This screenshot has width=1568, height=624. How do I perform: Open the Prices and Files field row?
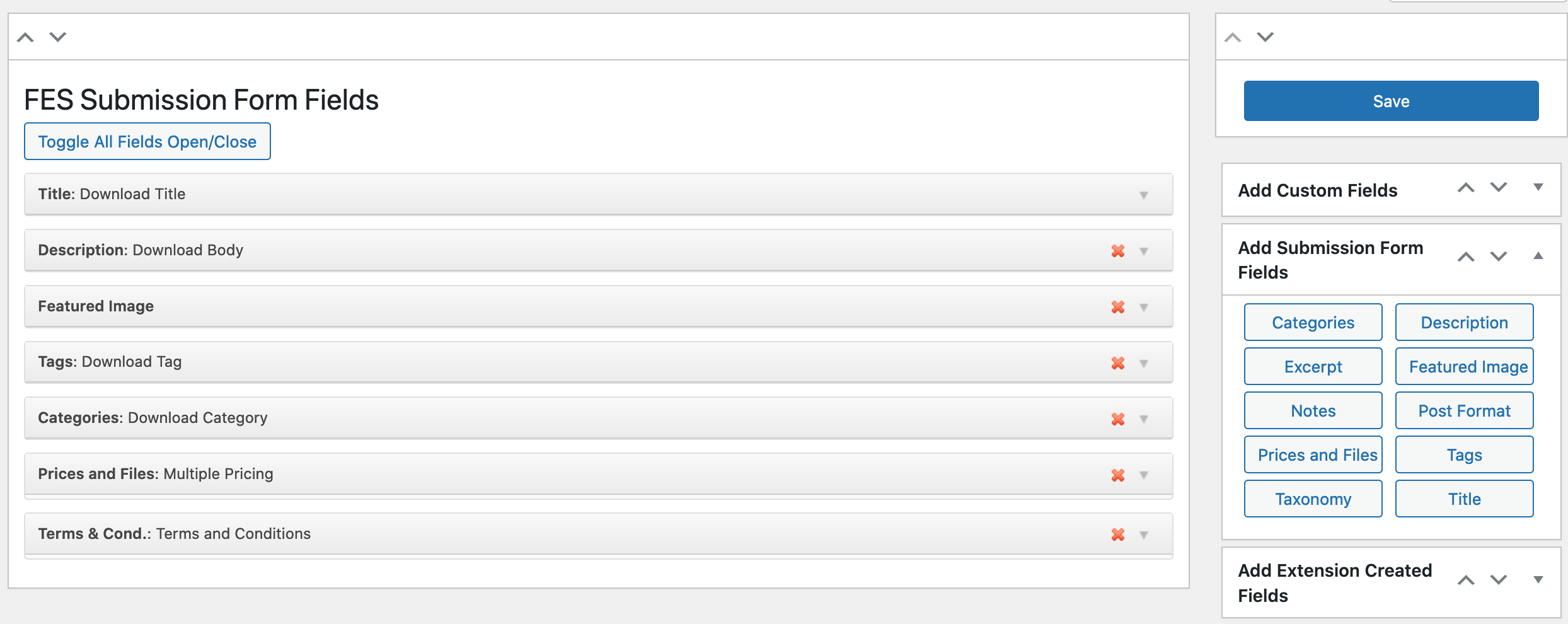(x=1144, y=475)
